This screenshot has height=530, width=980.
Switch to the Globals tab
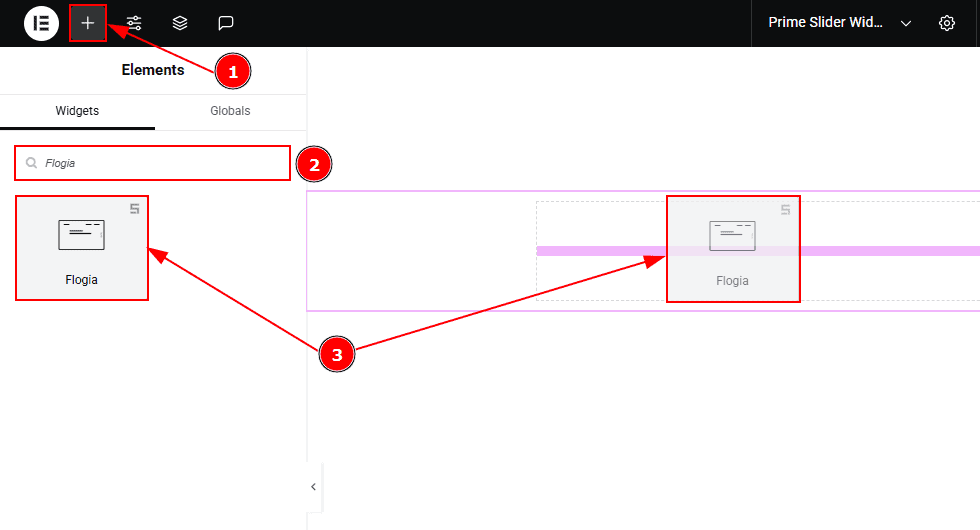[230, 111]
